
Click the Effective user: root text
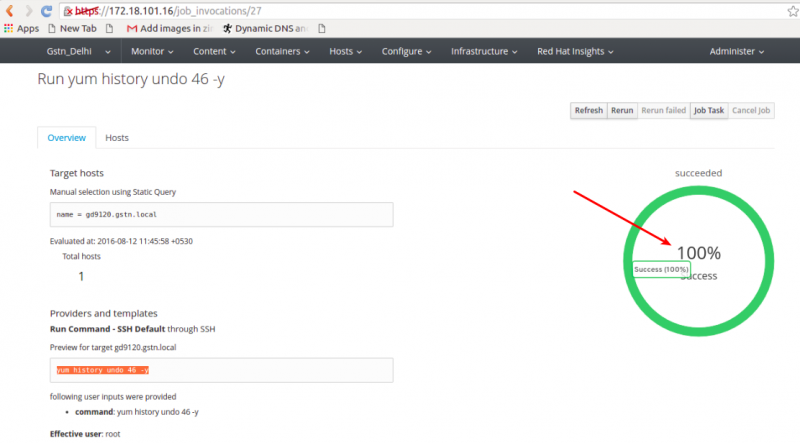[x=85, y=434]
